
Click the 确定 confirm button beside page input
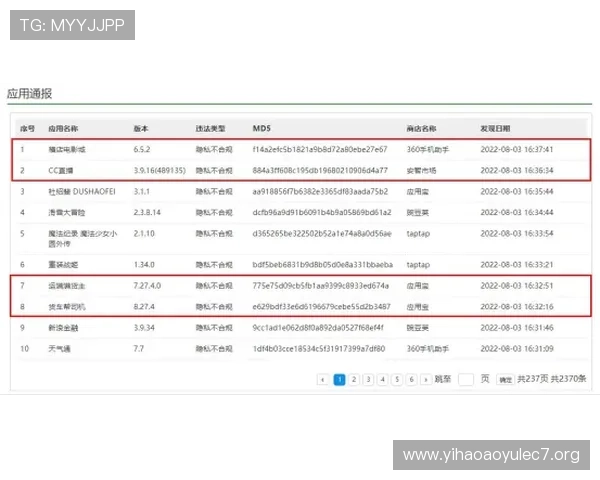coord(505,379)
